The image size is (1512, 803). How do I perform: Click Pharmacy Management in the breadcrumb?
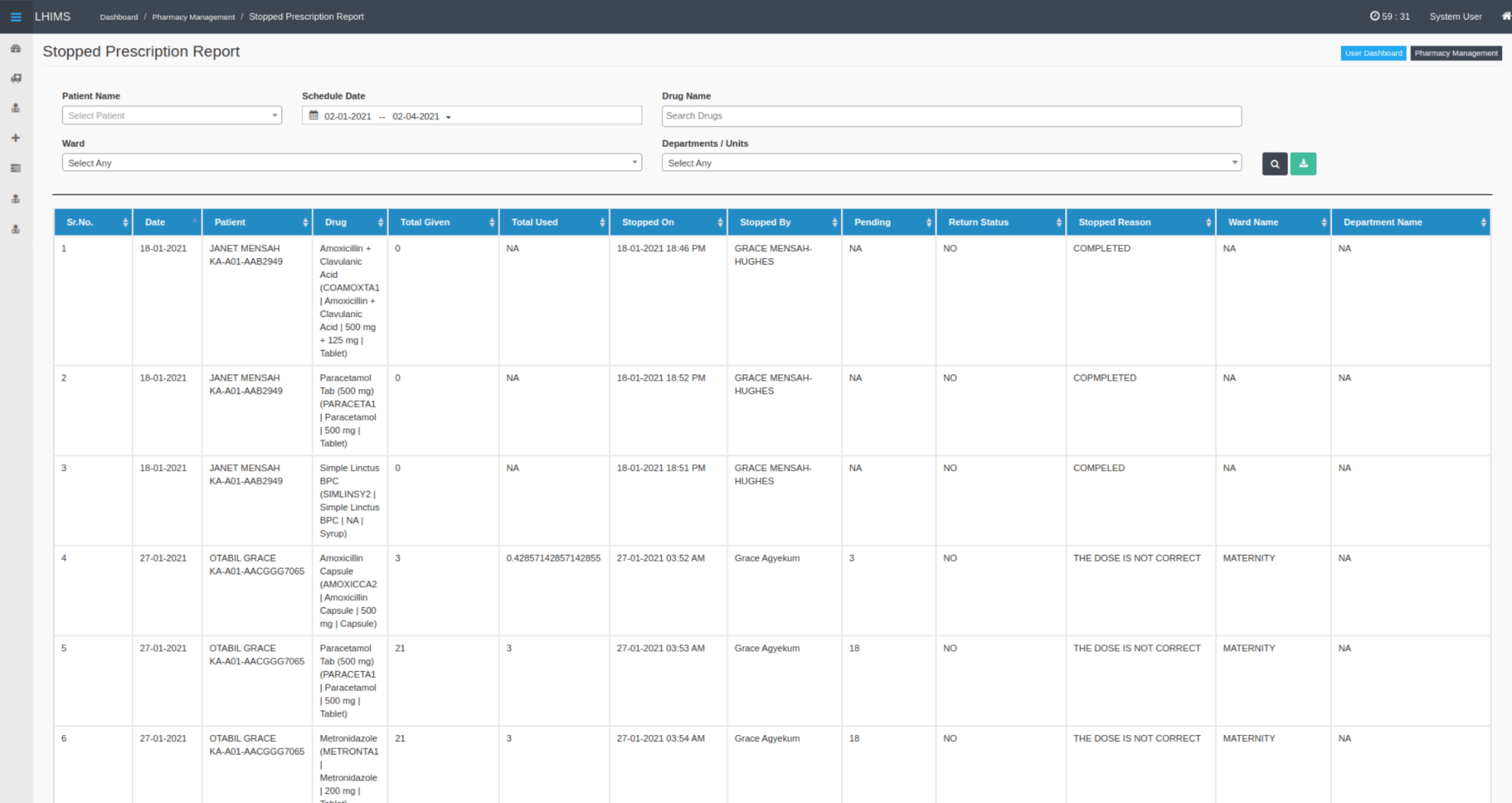(x=193, y=17)
